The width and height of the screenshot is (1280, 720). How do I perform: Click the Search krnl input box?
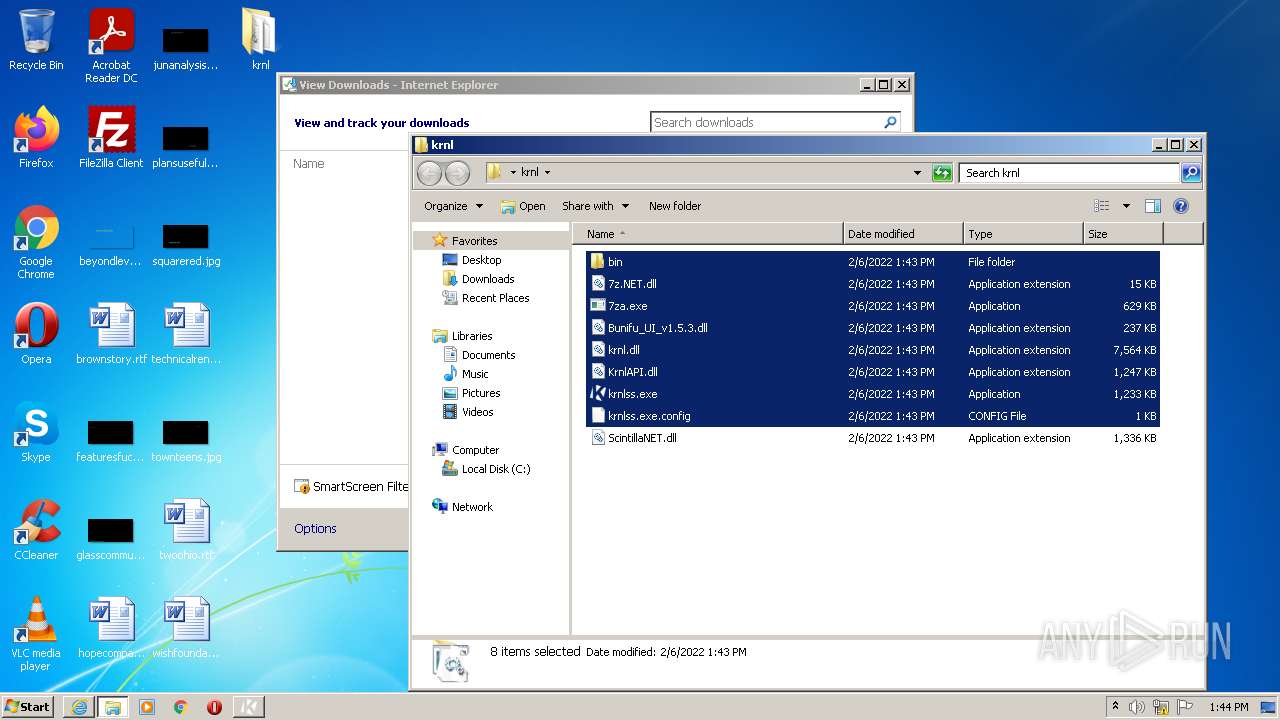tap(1069, 173)
